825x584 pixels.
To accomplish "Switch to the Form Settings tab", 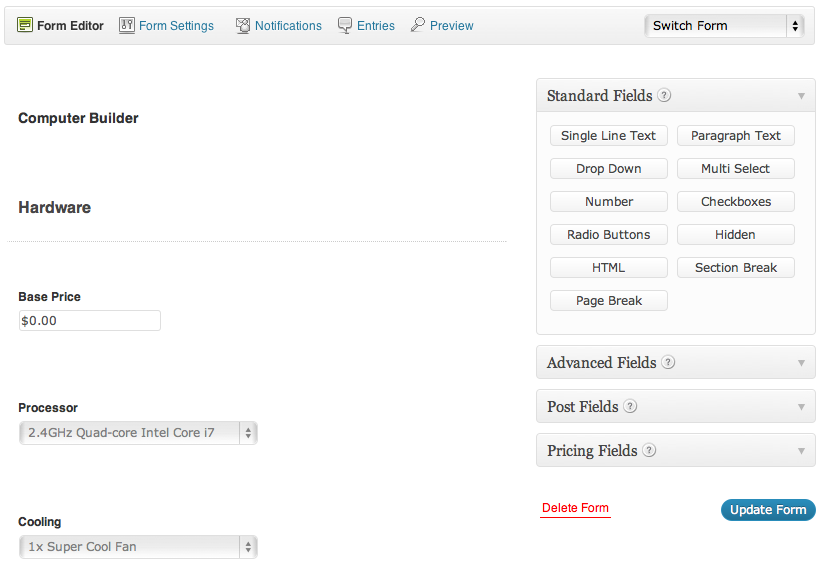I will [x=176, y=26].
